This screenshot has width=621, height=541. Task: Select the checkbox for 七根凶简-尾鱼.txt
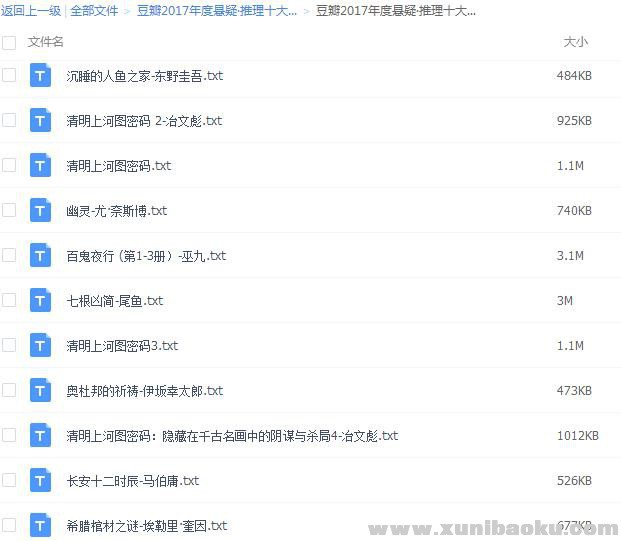pyautogui.click(x=9, y=300)
